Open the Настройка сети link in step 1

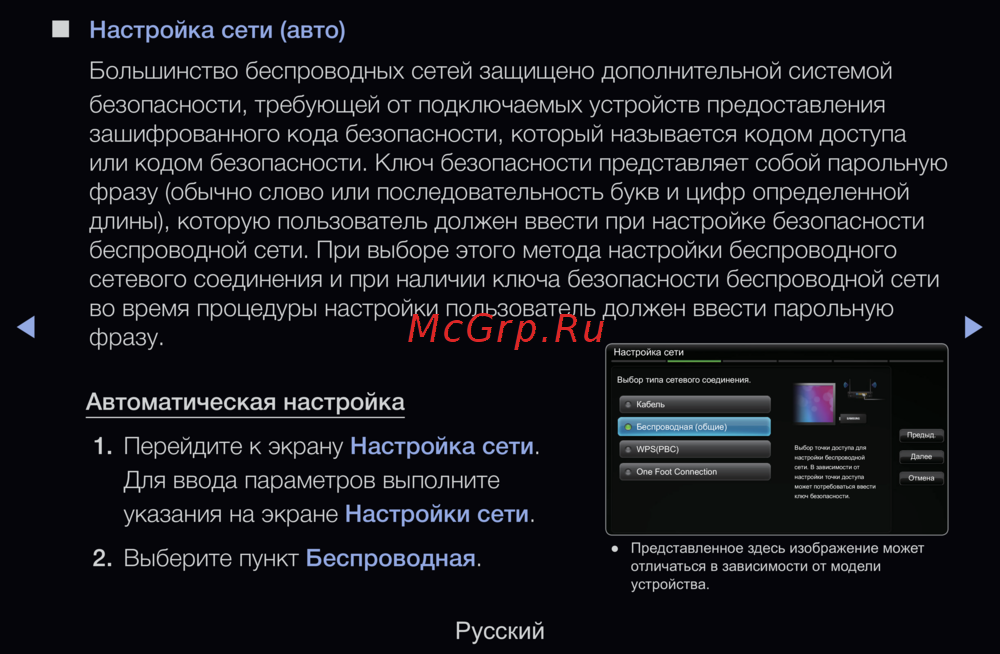tap(442, 446)
